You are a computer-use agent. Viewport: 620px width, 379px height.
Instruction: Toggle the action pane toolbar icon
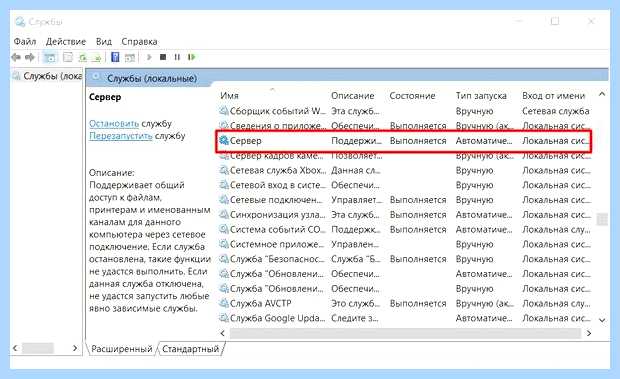[x=130, y=58]
